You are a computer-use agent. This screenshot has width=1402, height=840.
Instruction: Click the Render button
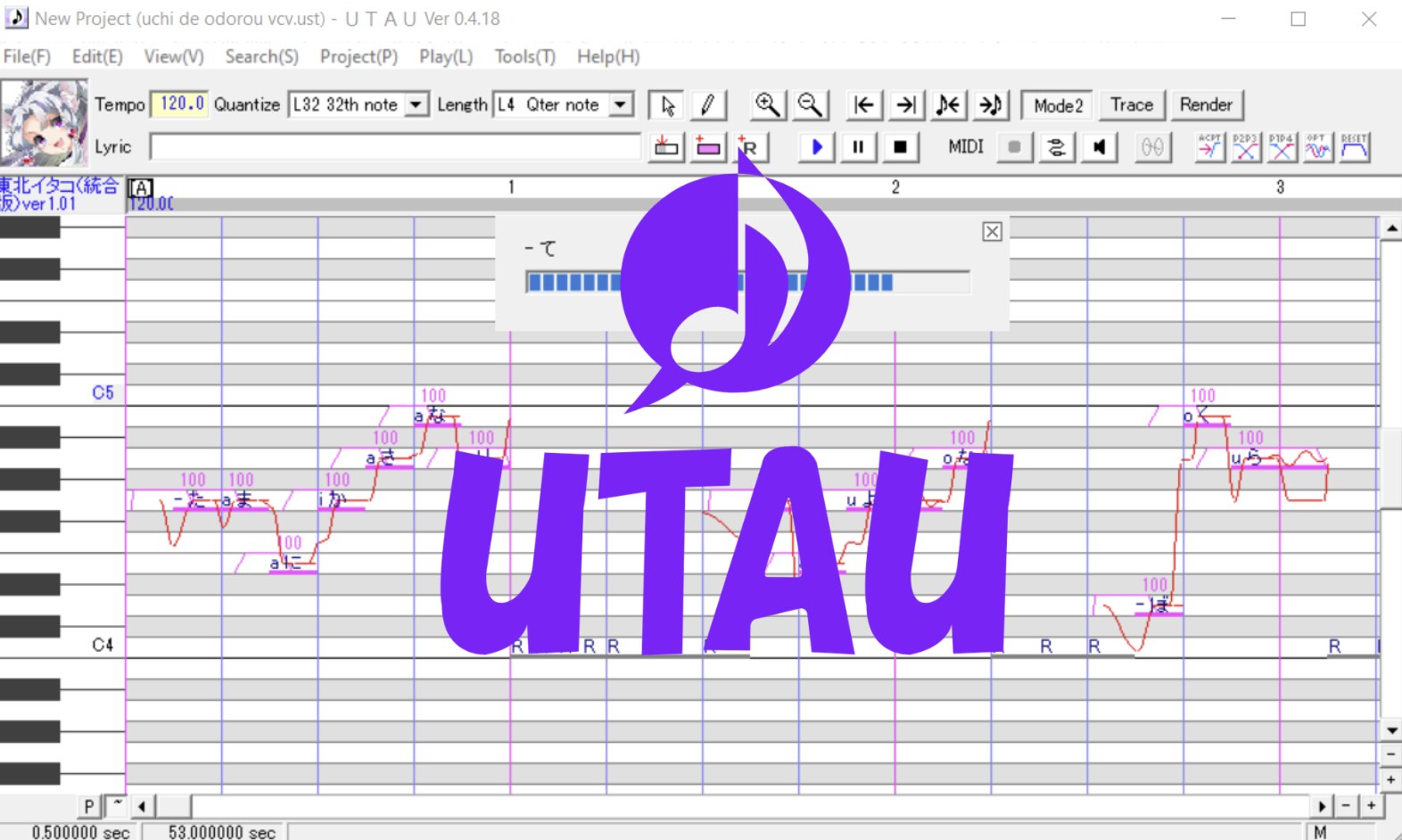[x=1206, y=105]
